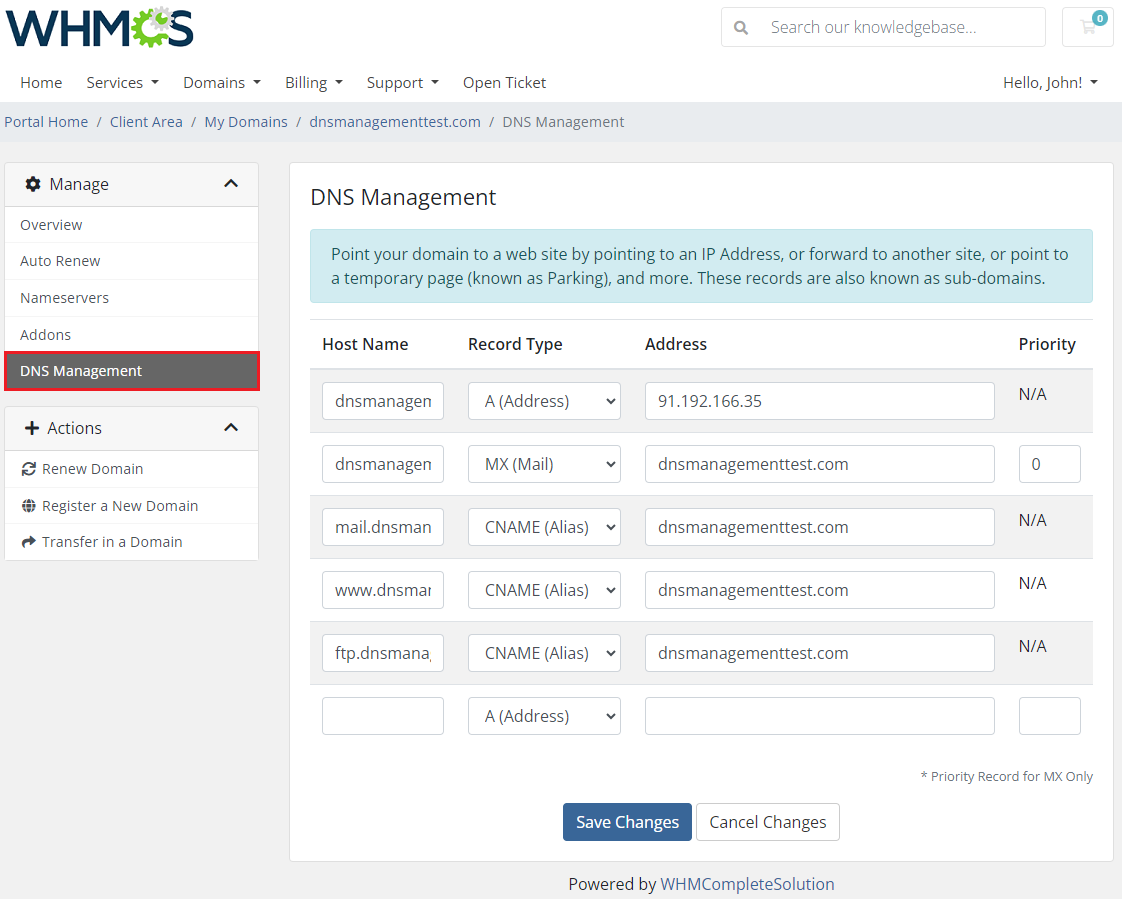Click host name field of MX row
This screenshot has height=899, width=1122.
[383, 464]
